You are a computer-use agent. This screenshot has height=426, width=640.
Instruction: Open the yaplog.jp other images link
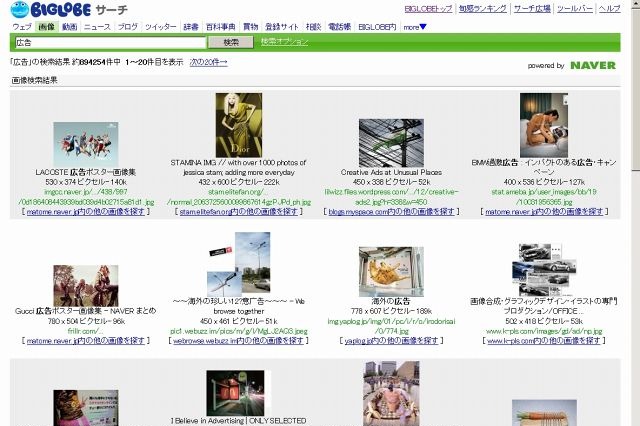pyautogui.click(x=391, y=340)
